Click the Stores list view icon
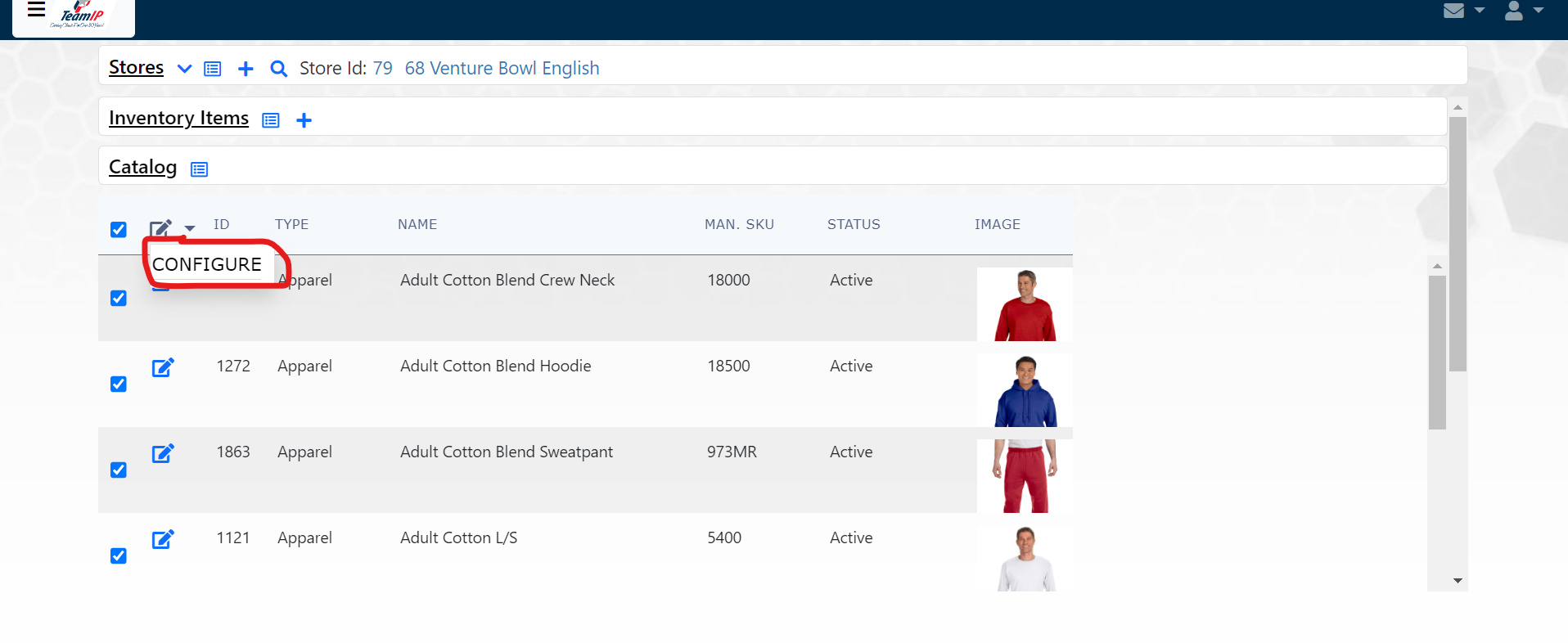Screen dimensions: 1568x643 click(213, 69)
